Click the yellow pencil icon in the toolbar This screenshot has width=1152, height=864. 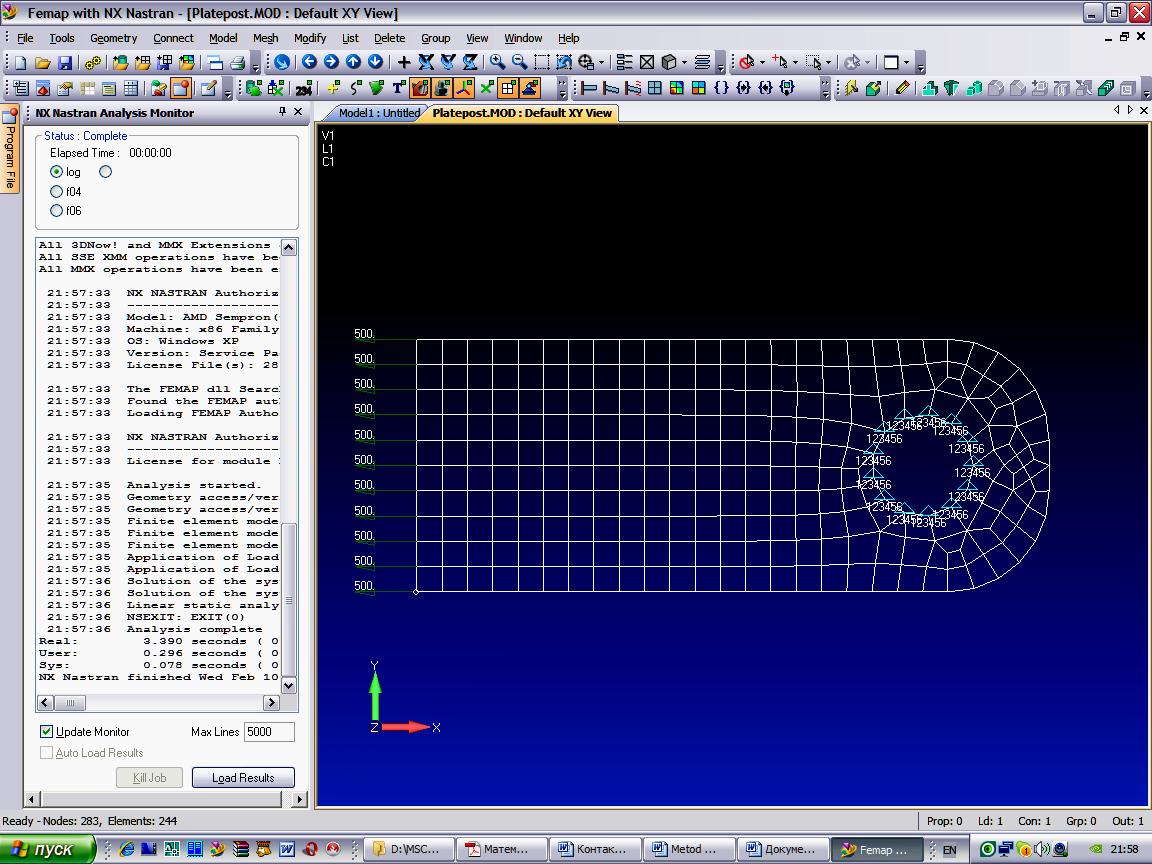click(x=902, y=89)
